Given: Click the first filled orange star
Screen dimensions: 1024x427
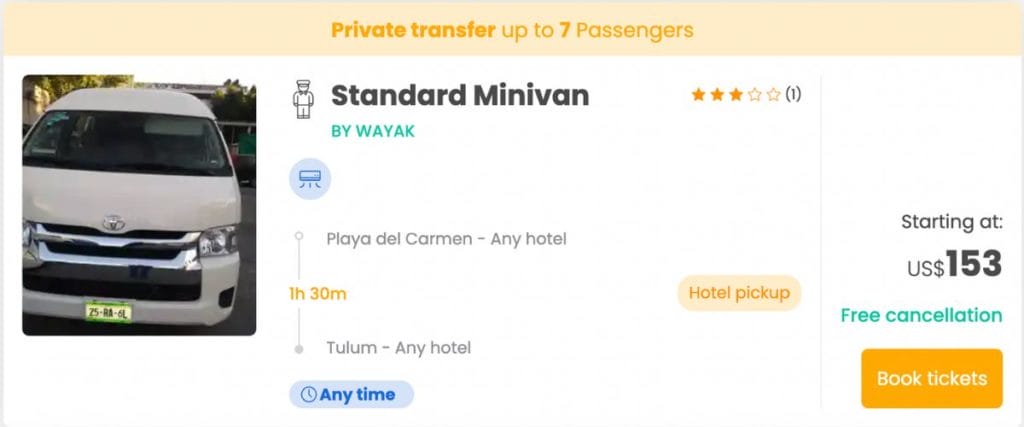Looking at the screenshot, I should [698, 95].
